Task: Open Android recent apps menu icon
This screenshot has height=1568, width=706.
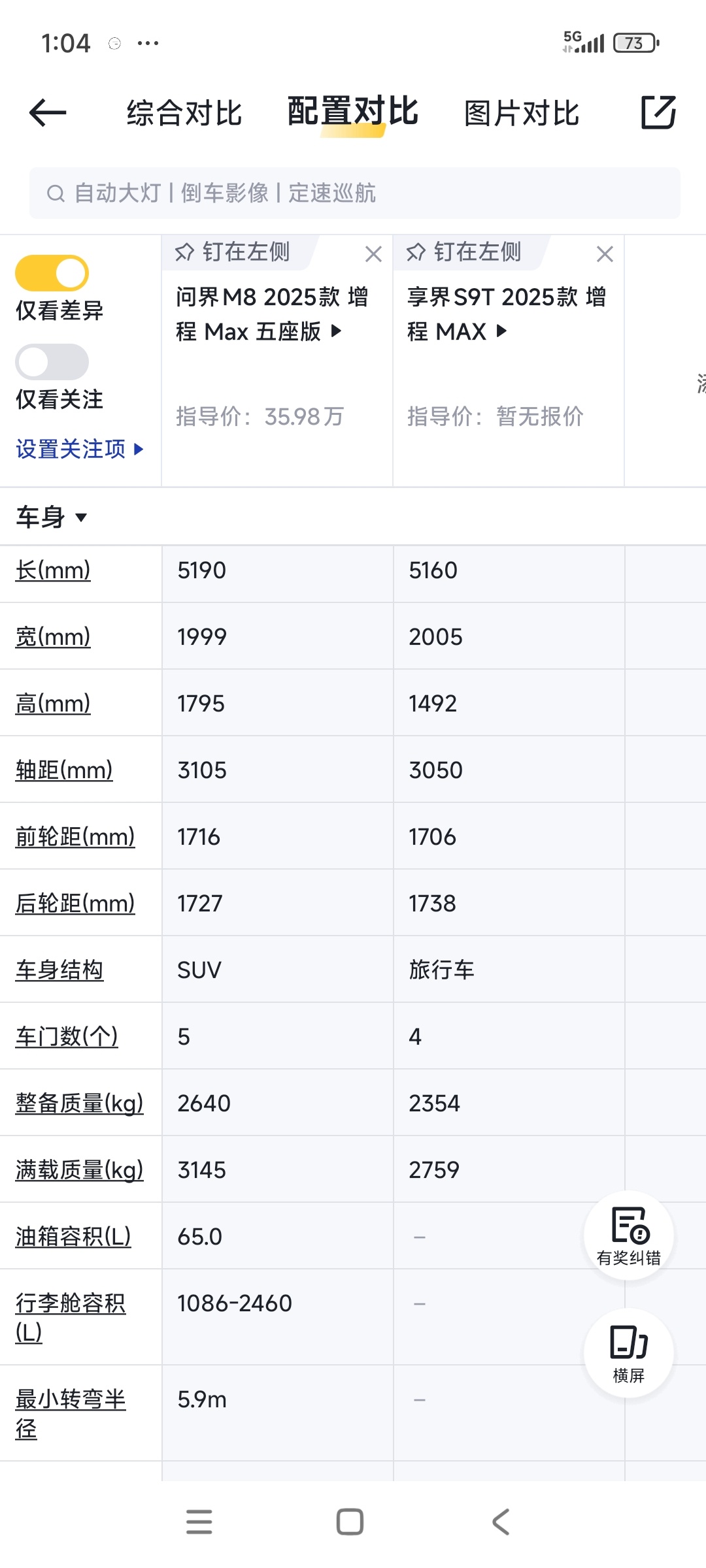Action: click(199, 1522)
